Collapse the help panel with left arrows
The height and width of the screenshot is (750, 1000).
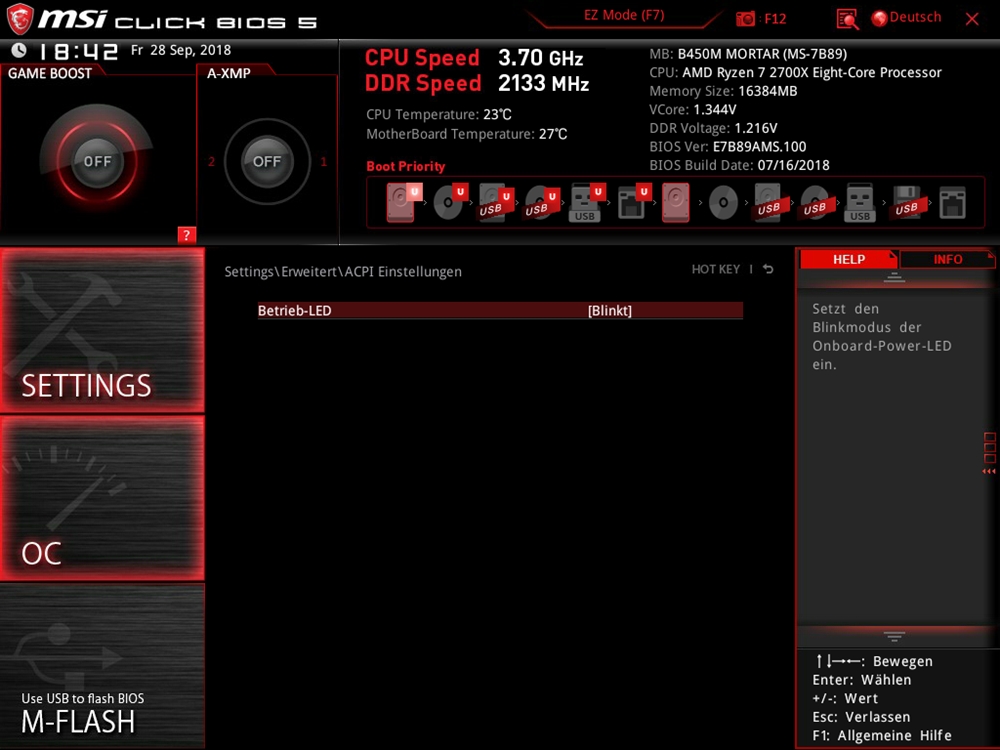[989, 471]
